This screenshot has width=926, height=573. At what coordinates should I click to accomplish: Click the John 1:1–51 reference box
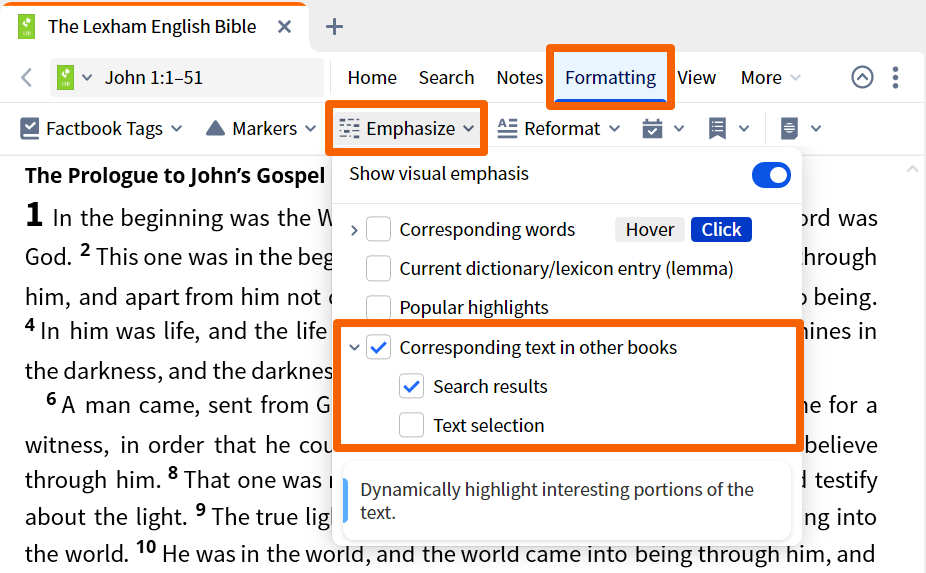(187, 77)
